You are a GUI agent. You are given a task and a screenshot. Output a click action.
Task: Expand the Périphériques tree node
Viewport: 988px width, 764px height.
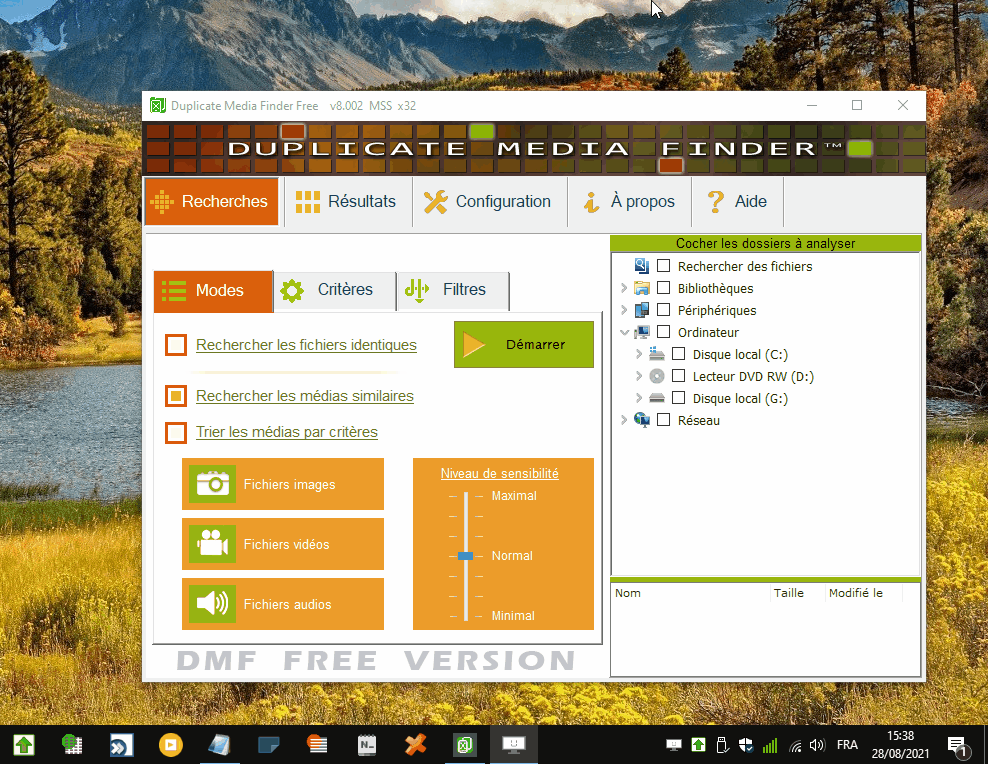click(x=624, y=310)
